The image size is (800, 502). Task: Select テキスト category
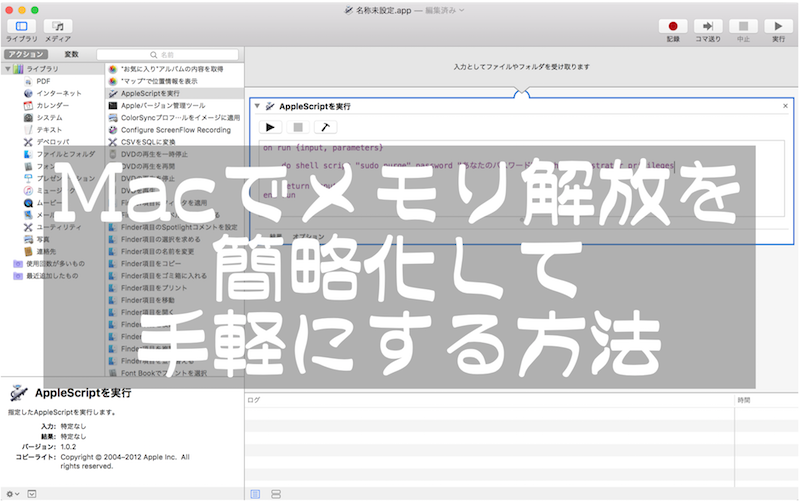coord(49,130)
